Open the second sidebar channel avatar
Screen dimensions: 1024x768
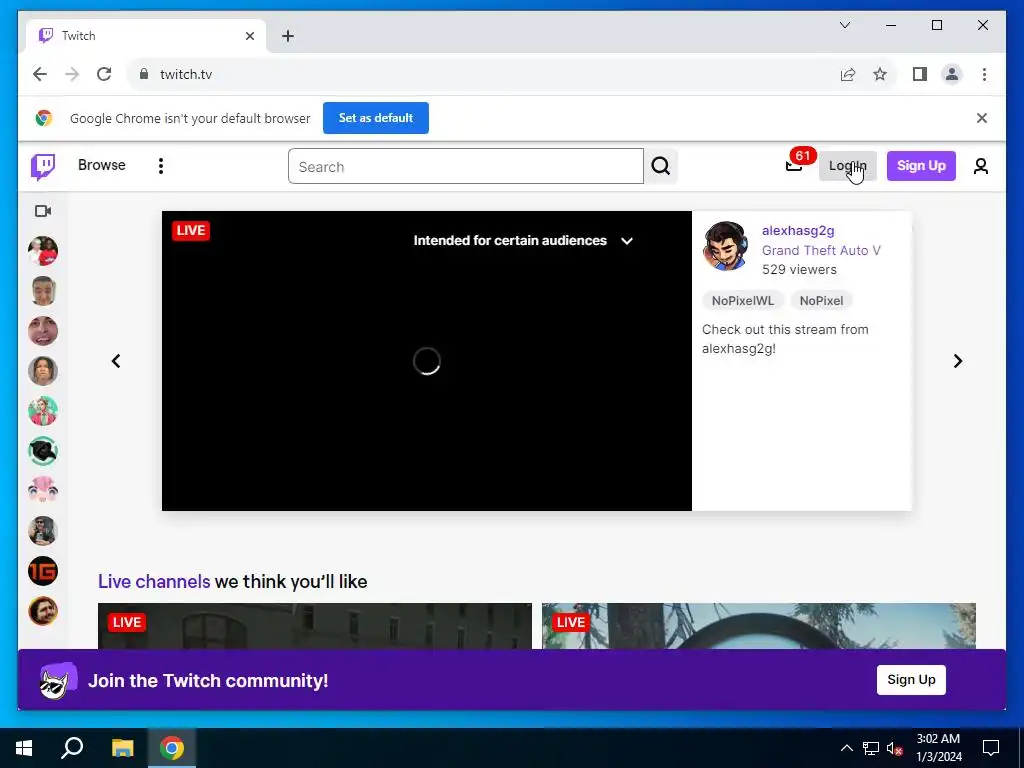coord(43,291)
